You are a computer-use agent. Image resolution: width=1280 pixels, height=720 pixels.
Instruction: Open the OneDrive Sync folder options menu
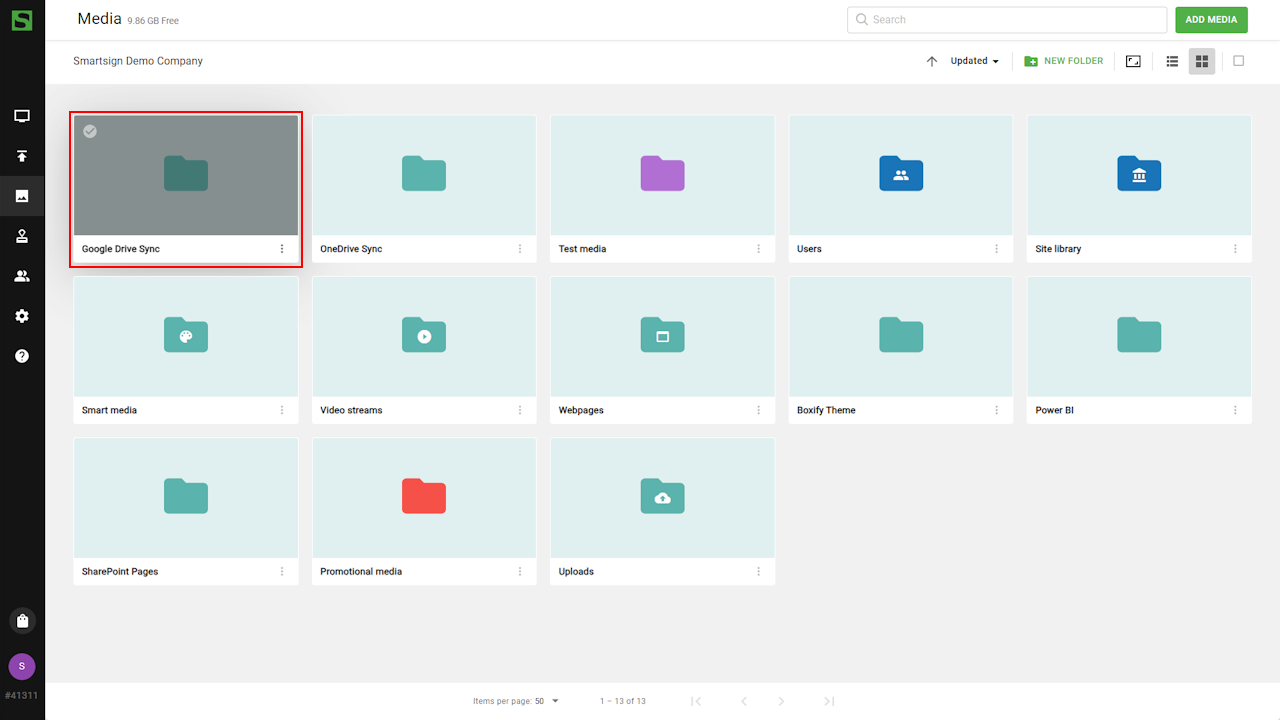point(520,249)
